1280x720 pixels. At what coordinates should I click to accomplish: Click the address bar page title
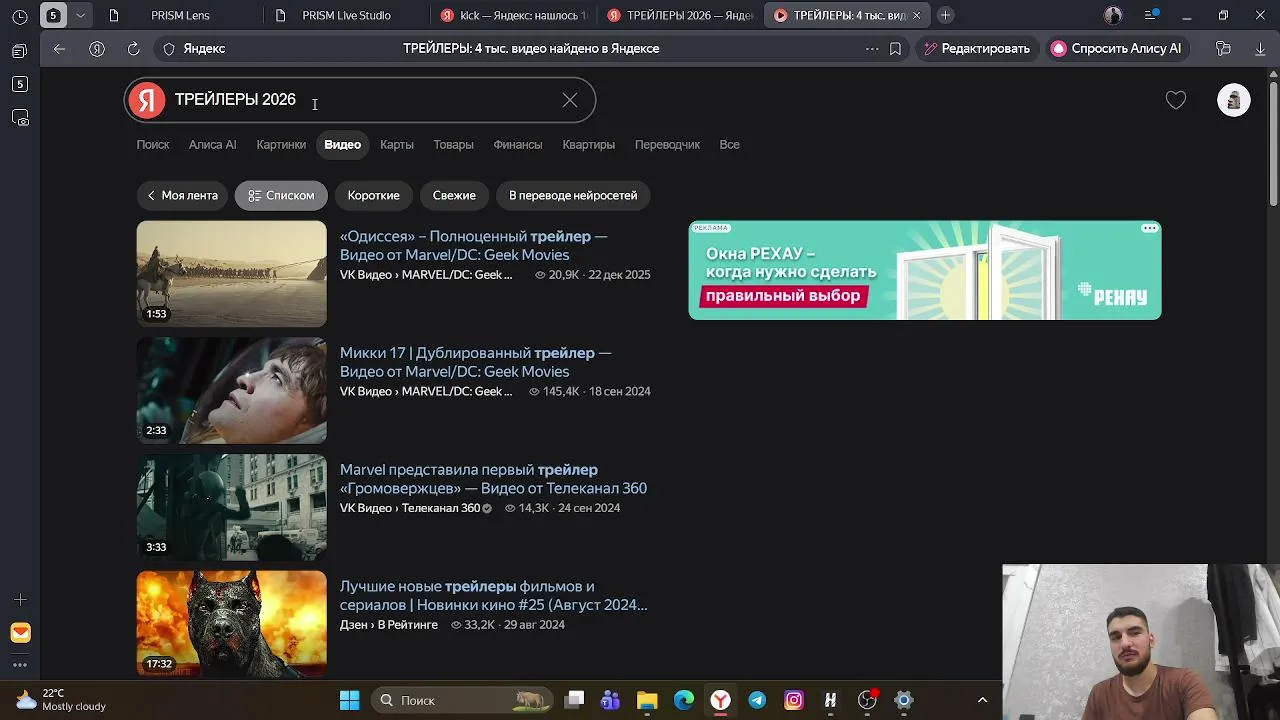tap(531, 48)
